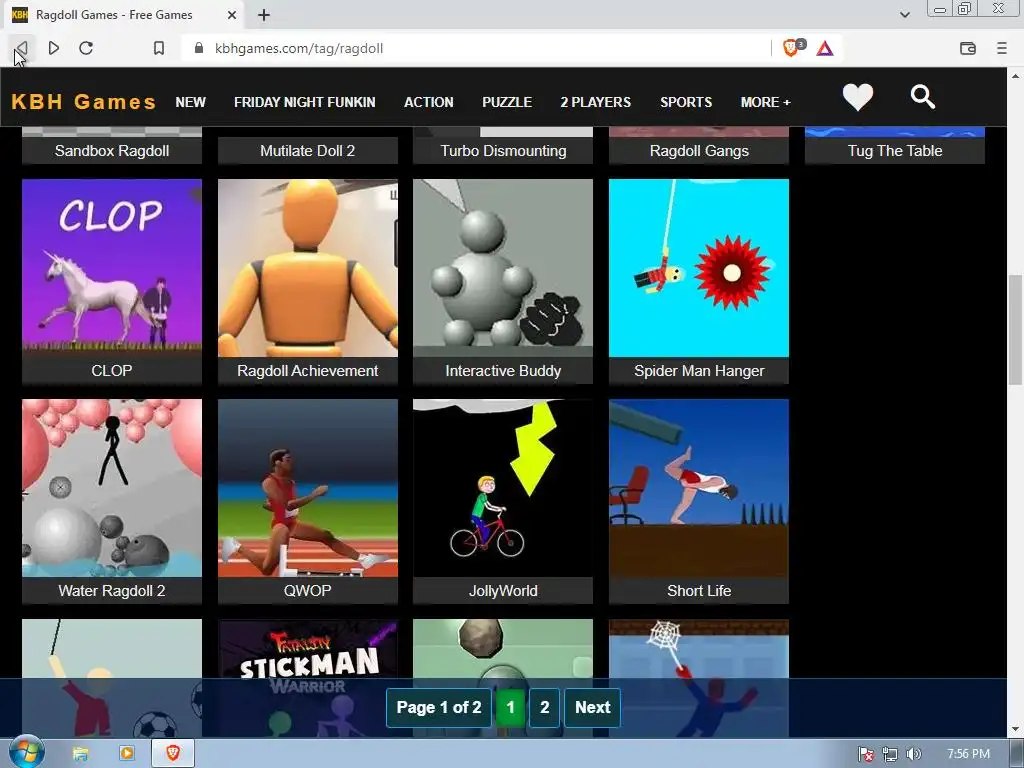Open favorites with the white heart icon
Screen dimensions: 1024x768
(x=857, y=97)
